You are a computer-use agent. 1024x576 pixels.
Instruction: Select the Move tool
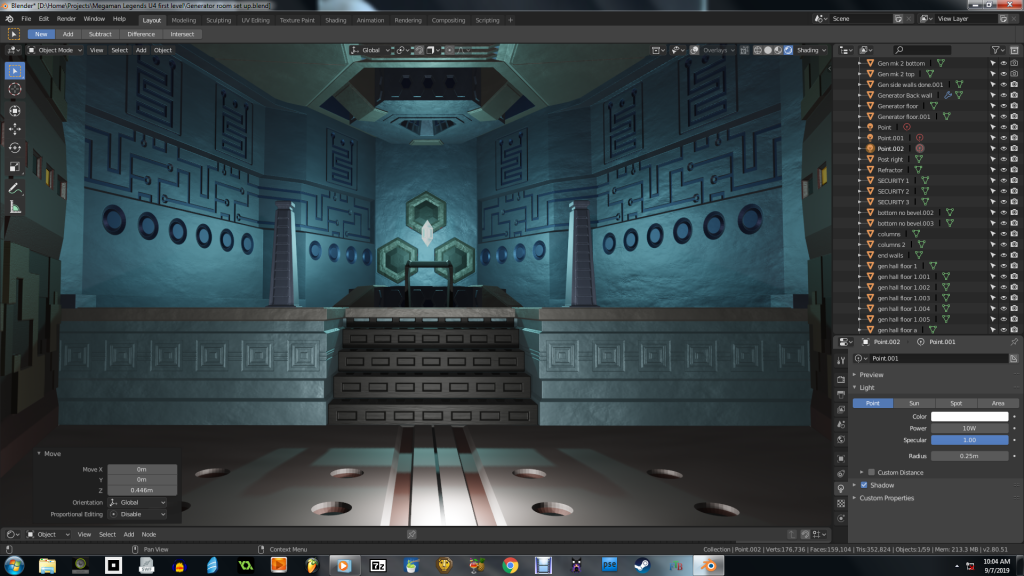coord(14,129)
